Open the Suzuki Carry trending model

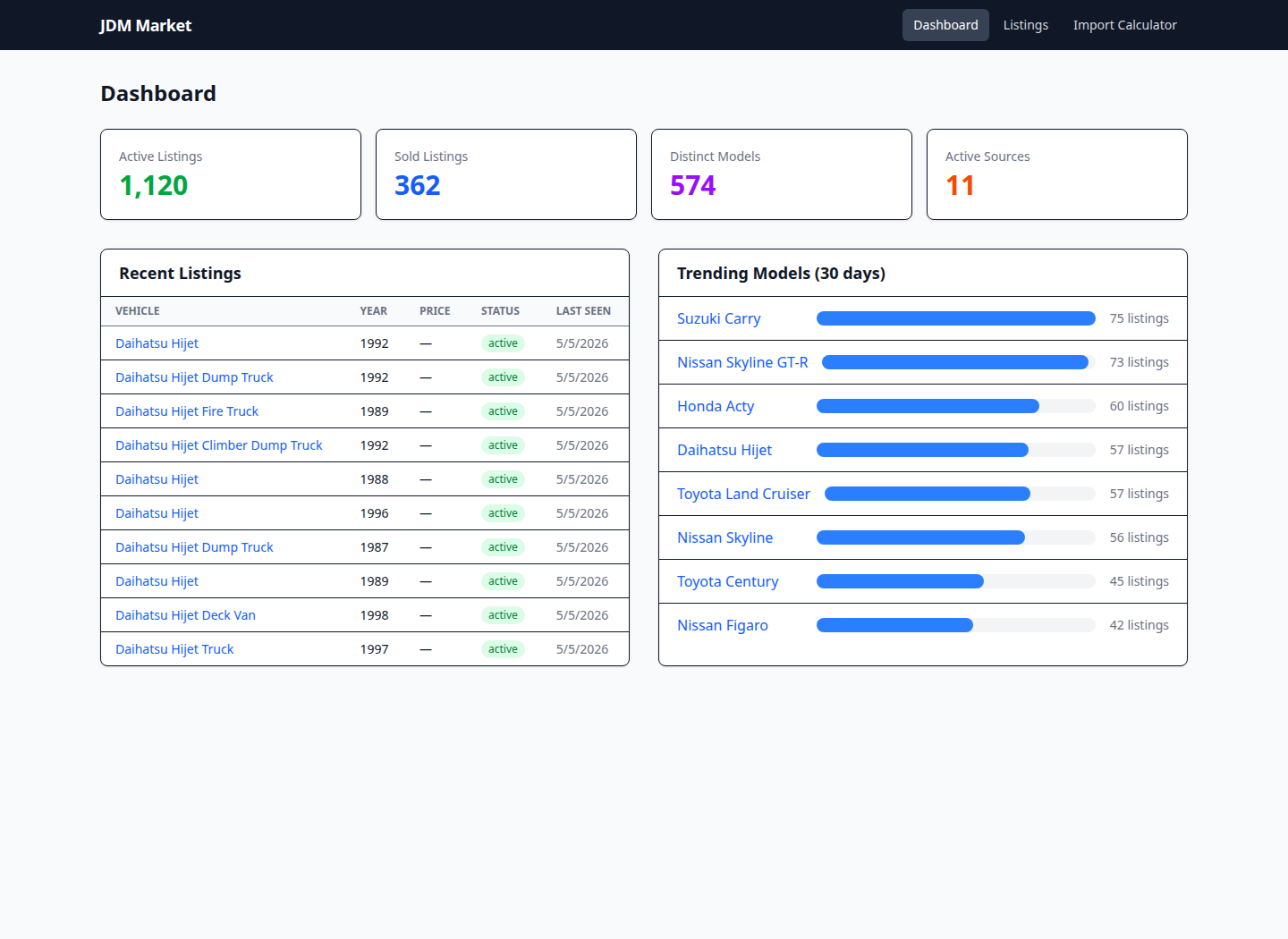[718, 318]
